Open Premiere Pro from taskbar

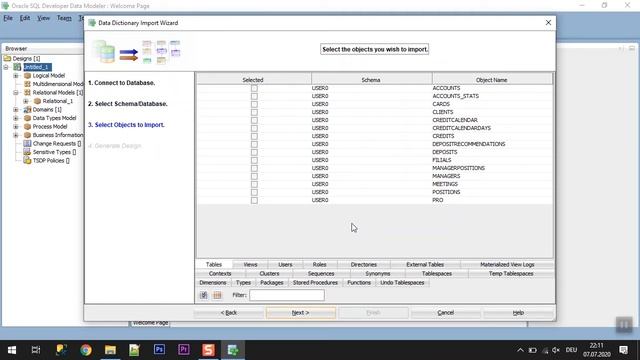pyautogui.click(x=184, y=350)
